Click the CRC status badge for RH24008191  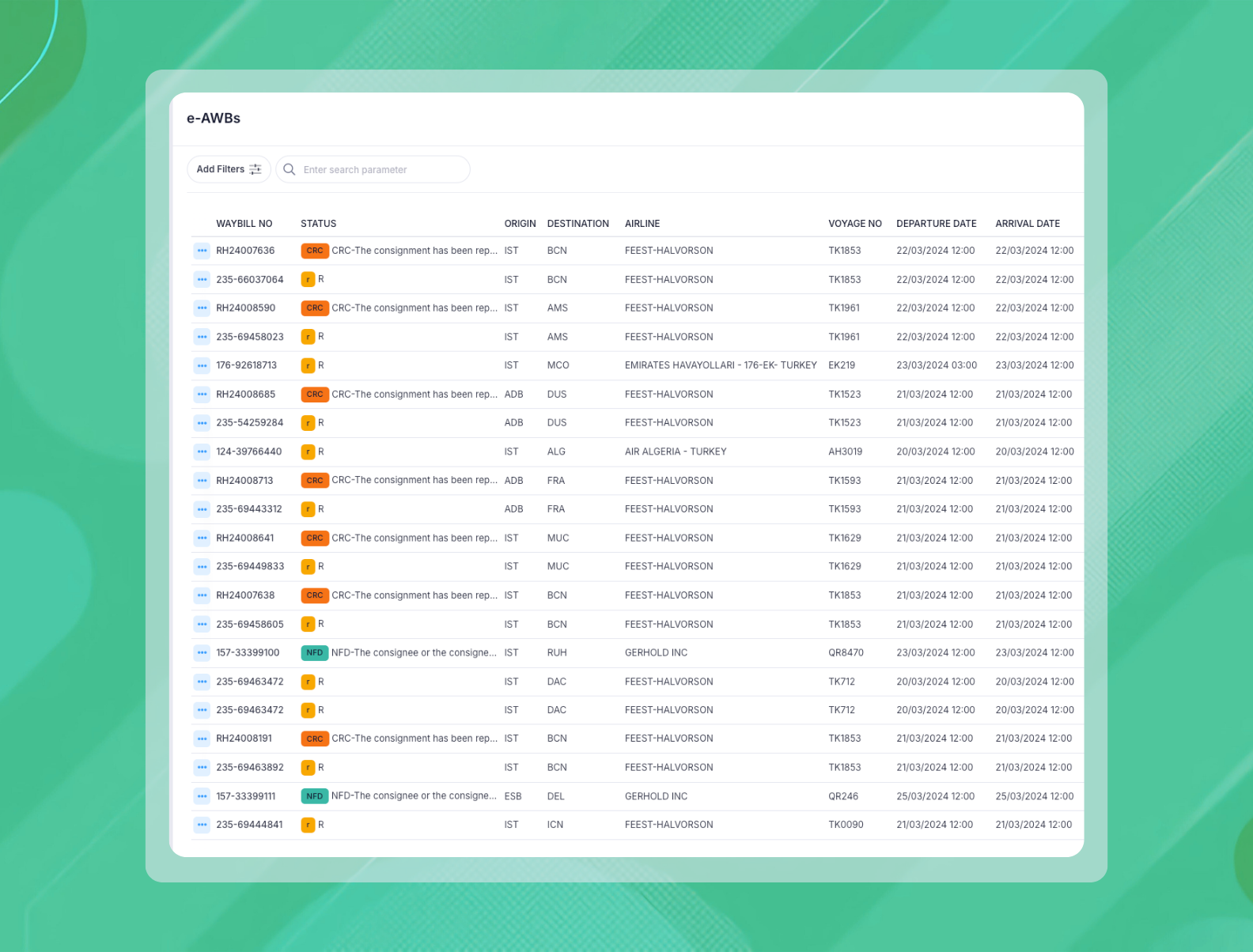[315, 739]
